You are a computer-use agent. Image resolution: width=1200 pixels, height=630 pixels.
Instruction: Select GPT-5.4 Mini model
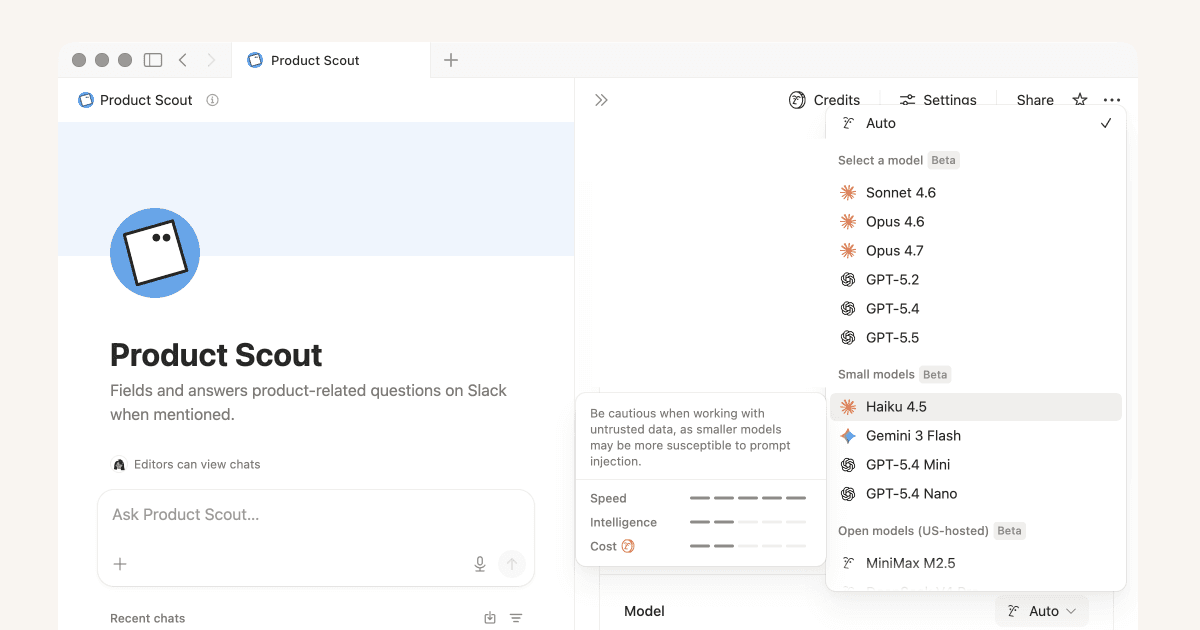tap(976, 464)
